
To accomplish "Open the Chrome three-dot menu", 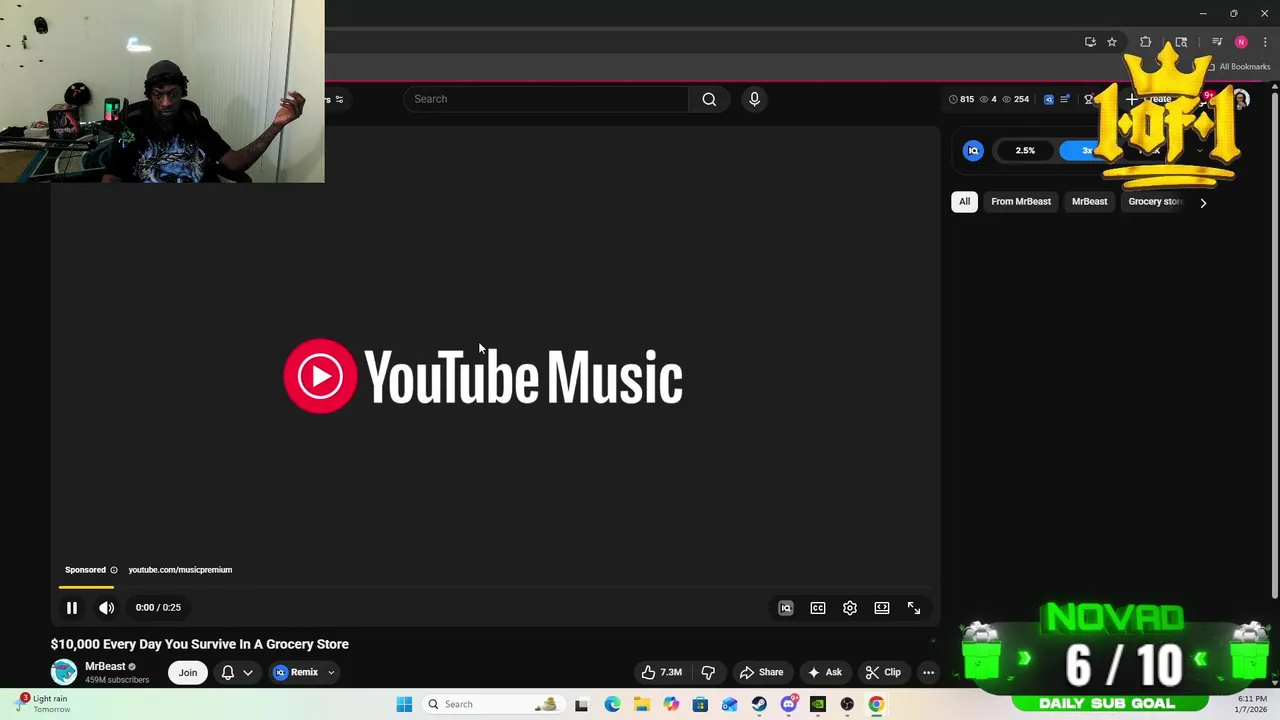I will (1265, 42).
